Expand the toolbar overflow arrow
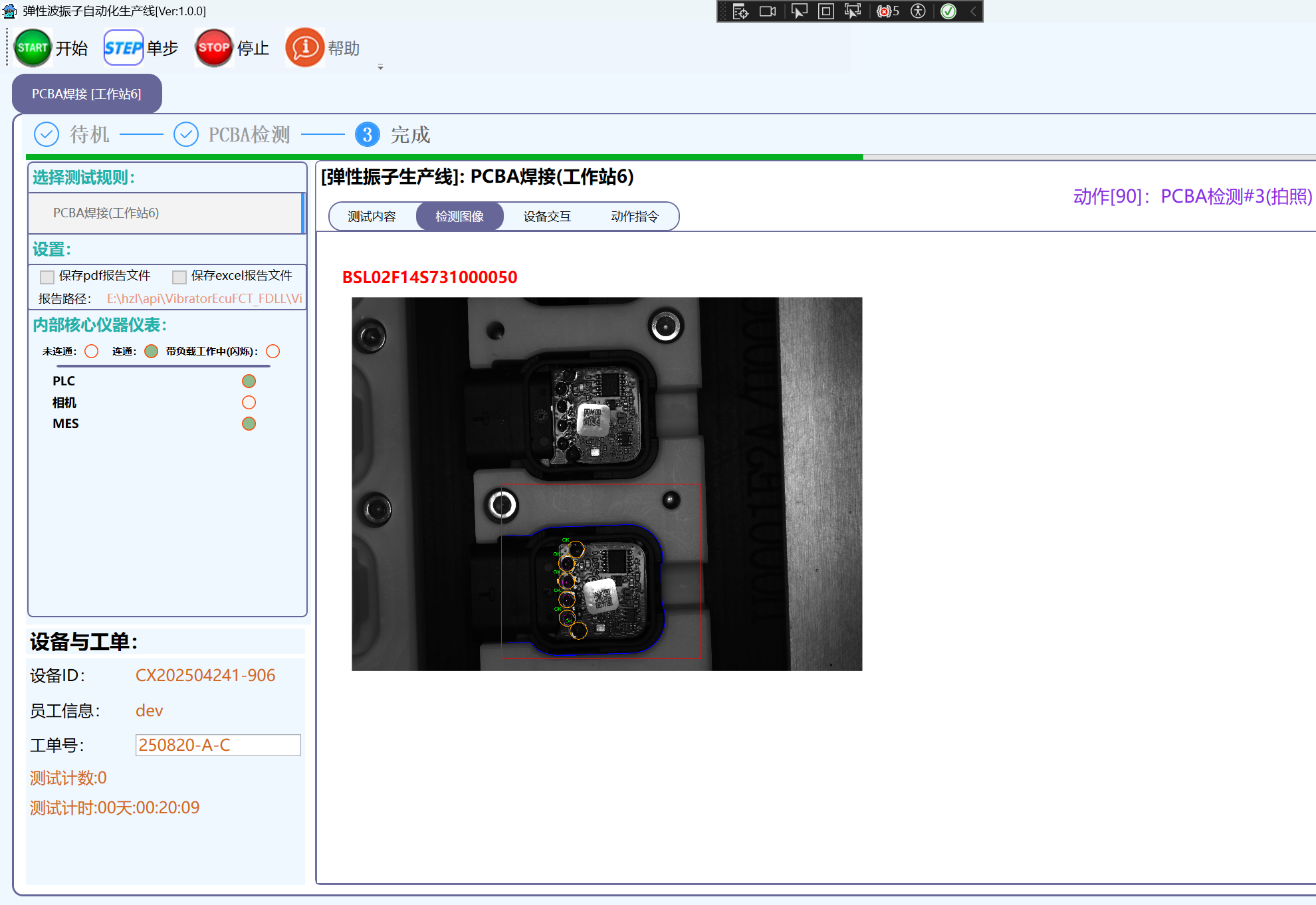 click(x=380, y=67)
